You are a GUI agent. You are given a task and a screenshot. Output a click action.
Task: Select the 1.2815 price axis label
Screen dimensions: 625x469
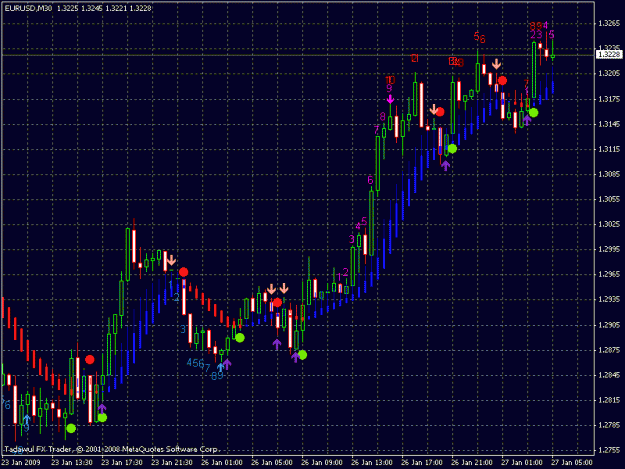(609, 400)
